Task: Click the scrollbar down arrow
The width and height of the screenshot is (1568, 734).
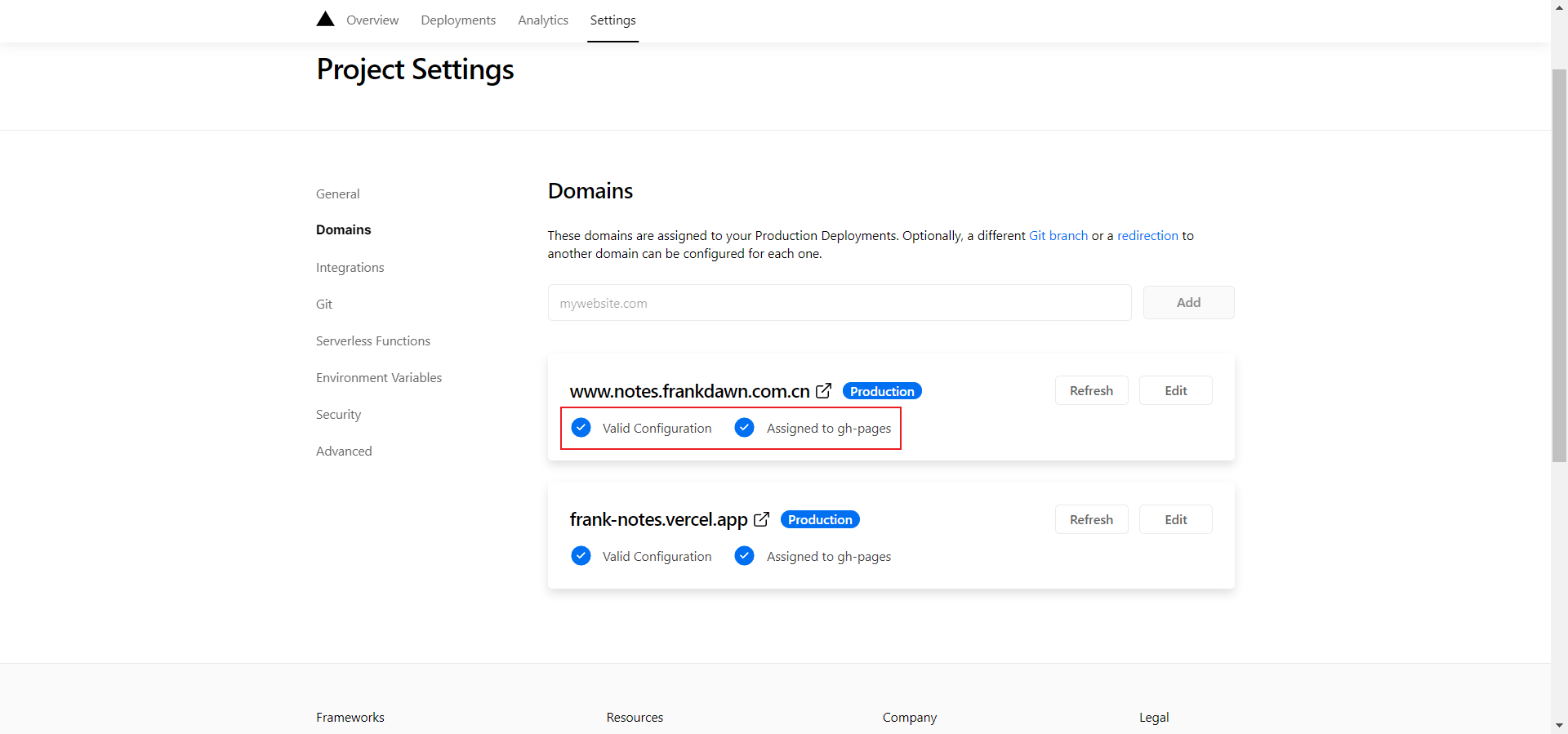Action: [1559, 725]
